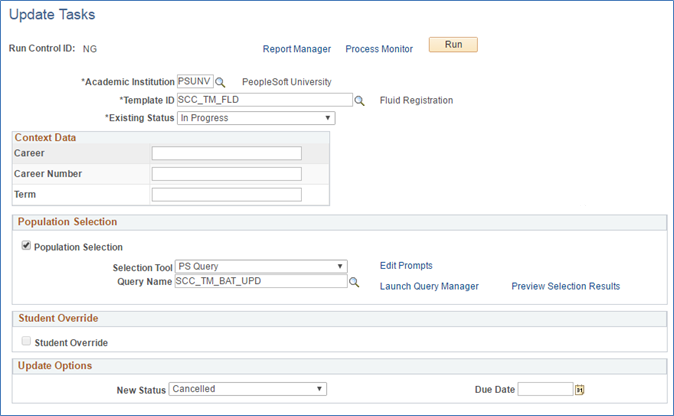Click the PeopleSoft University description text
The height and width of the screenshot is (416, 674).
pos(287,82)
